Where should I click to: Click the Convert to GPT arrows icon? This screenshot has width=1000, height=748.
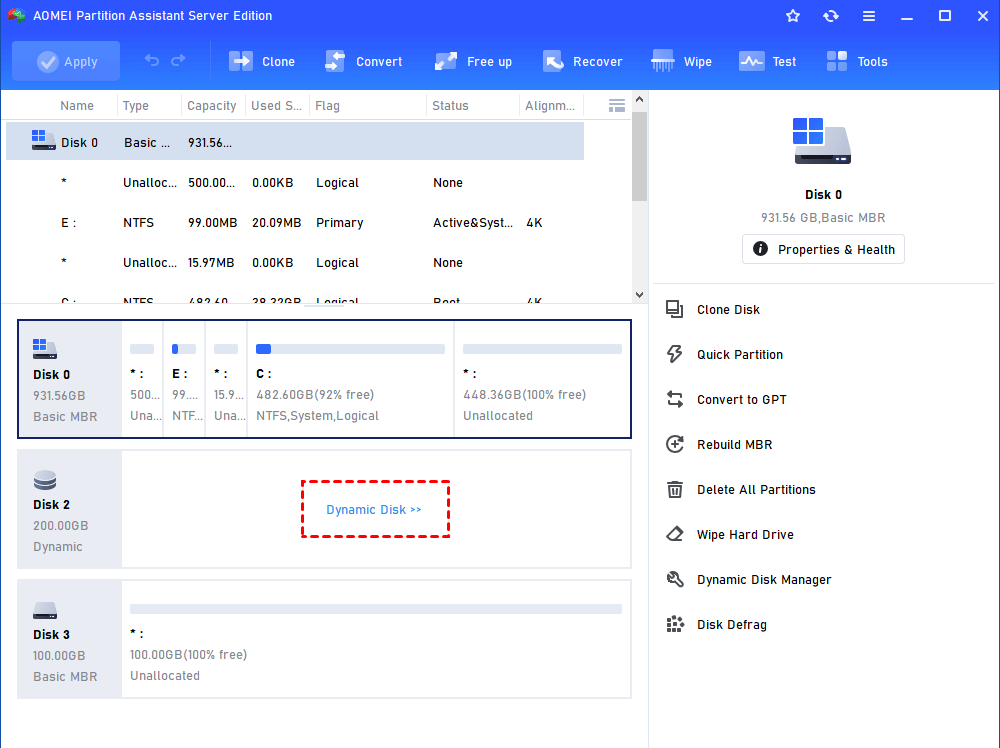point(675,400)
